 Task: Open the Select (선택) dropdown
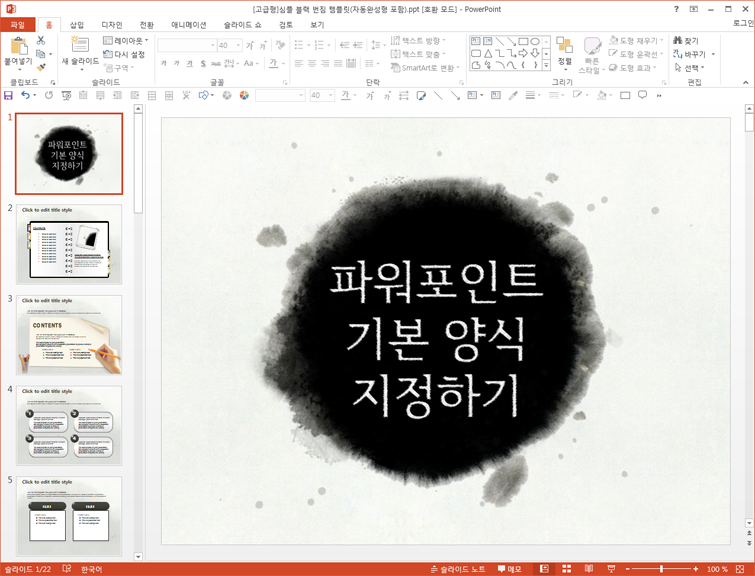690,67
